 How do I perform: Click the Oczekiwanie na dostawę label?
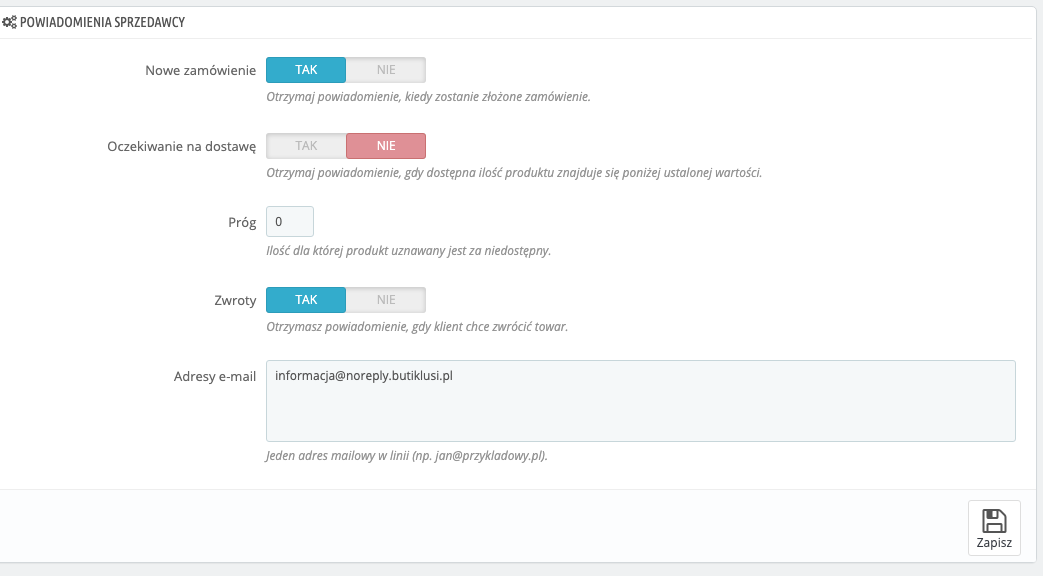(182, 146)
